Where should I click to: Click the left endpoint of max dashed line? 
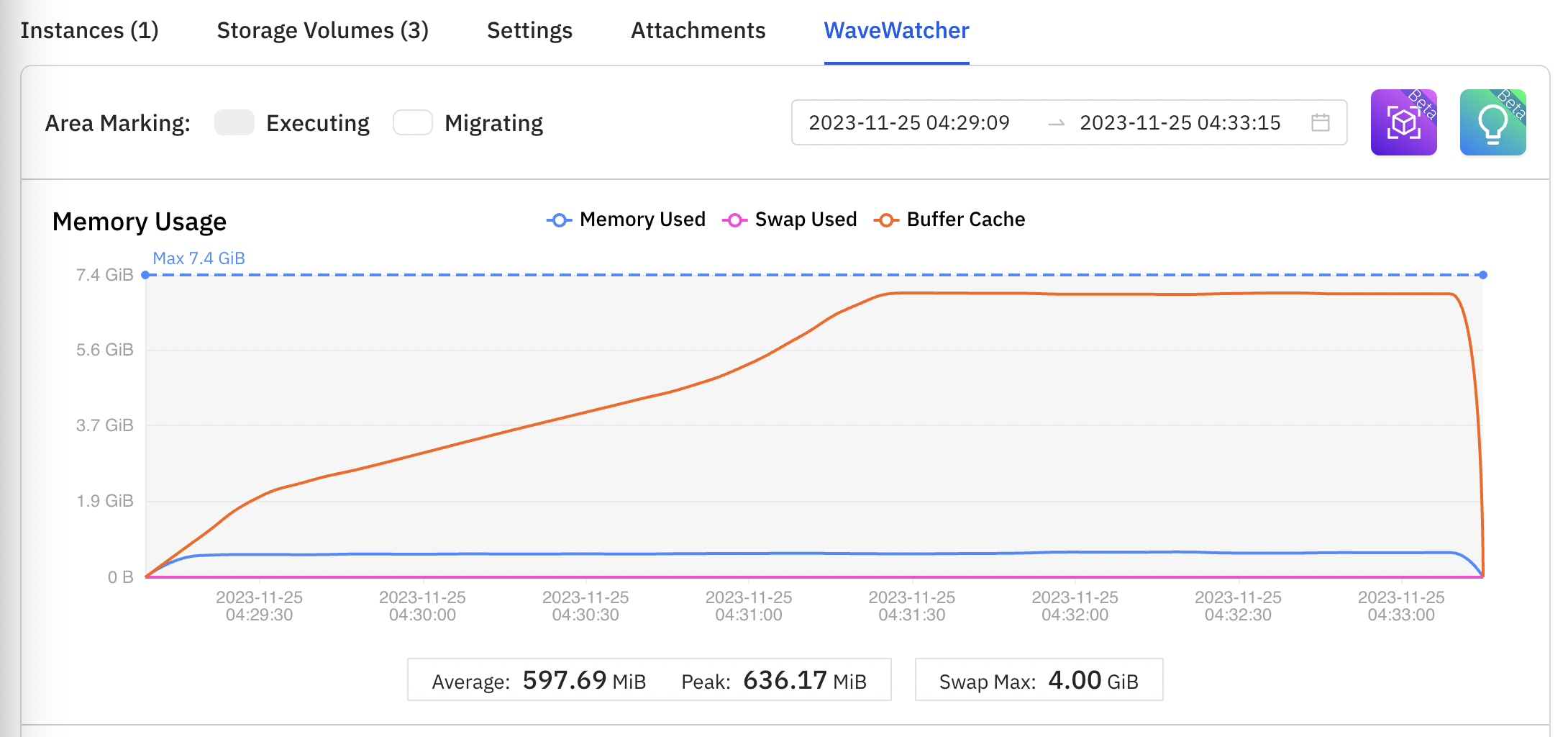145,275
